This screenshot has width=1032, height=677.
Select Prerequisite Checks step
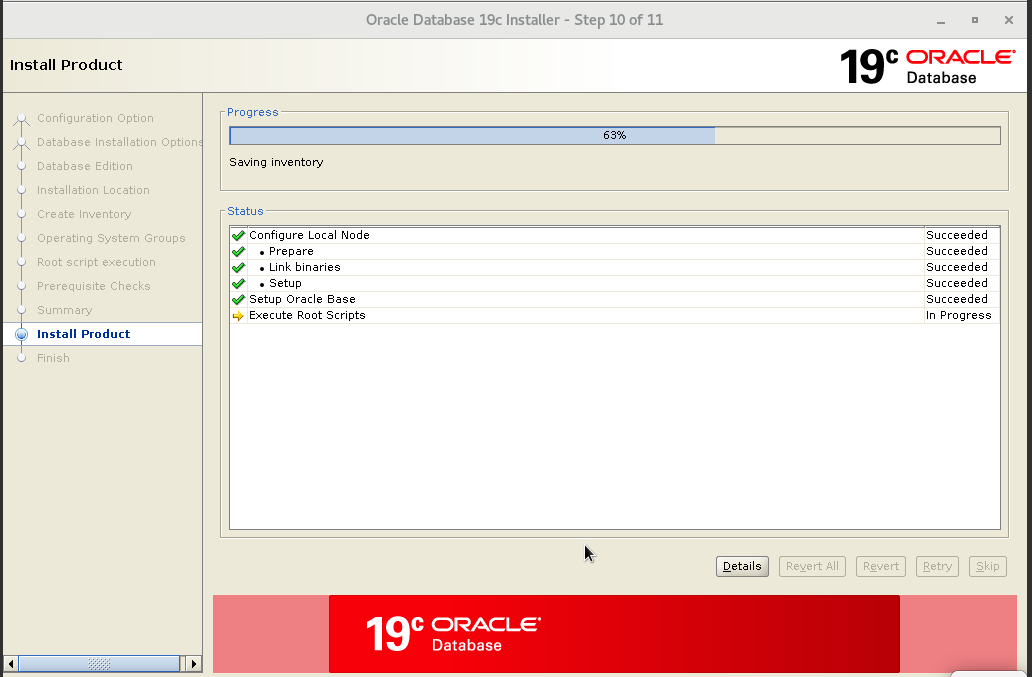pos(93,286)
